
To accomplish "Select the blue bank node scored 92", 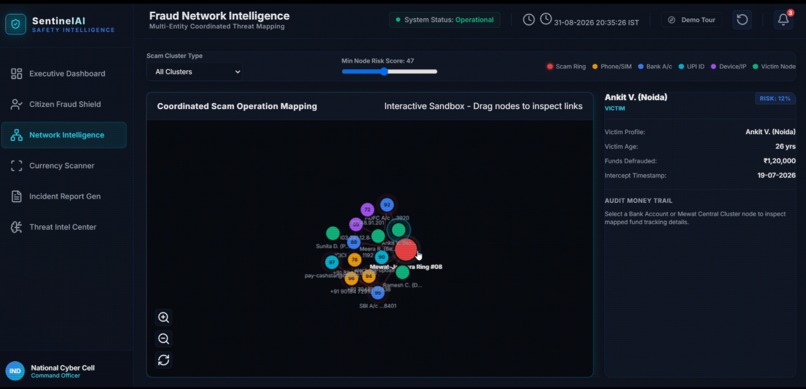I will [387, 205].
